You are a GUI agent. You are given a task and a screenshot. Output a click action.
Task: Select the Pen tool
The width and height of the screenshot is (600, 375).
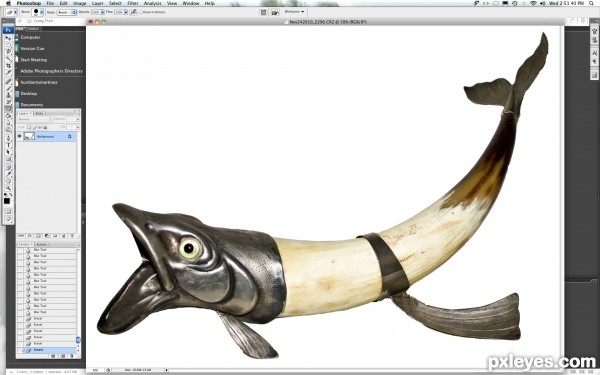[8, 138]
